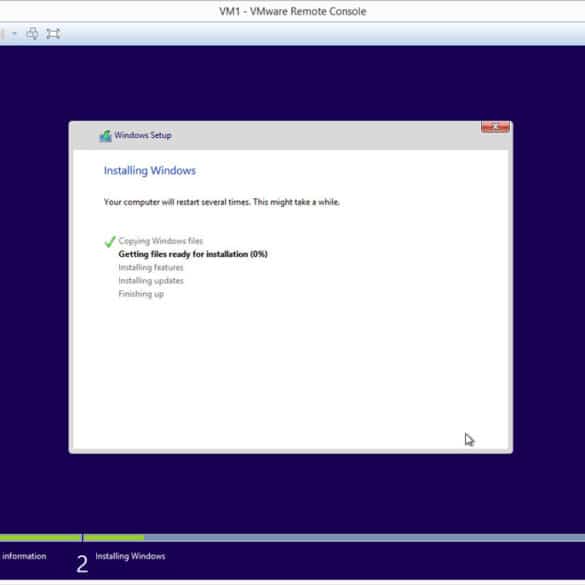Click the 'Installing Windows' heading

[x=150, y=171]
